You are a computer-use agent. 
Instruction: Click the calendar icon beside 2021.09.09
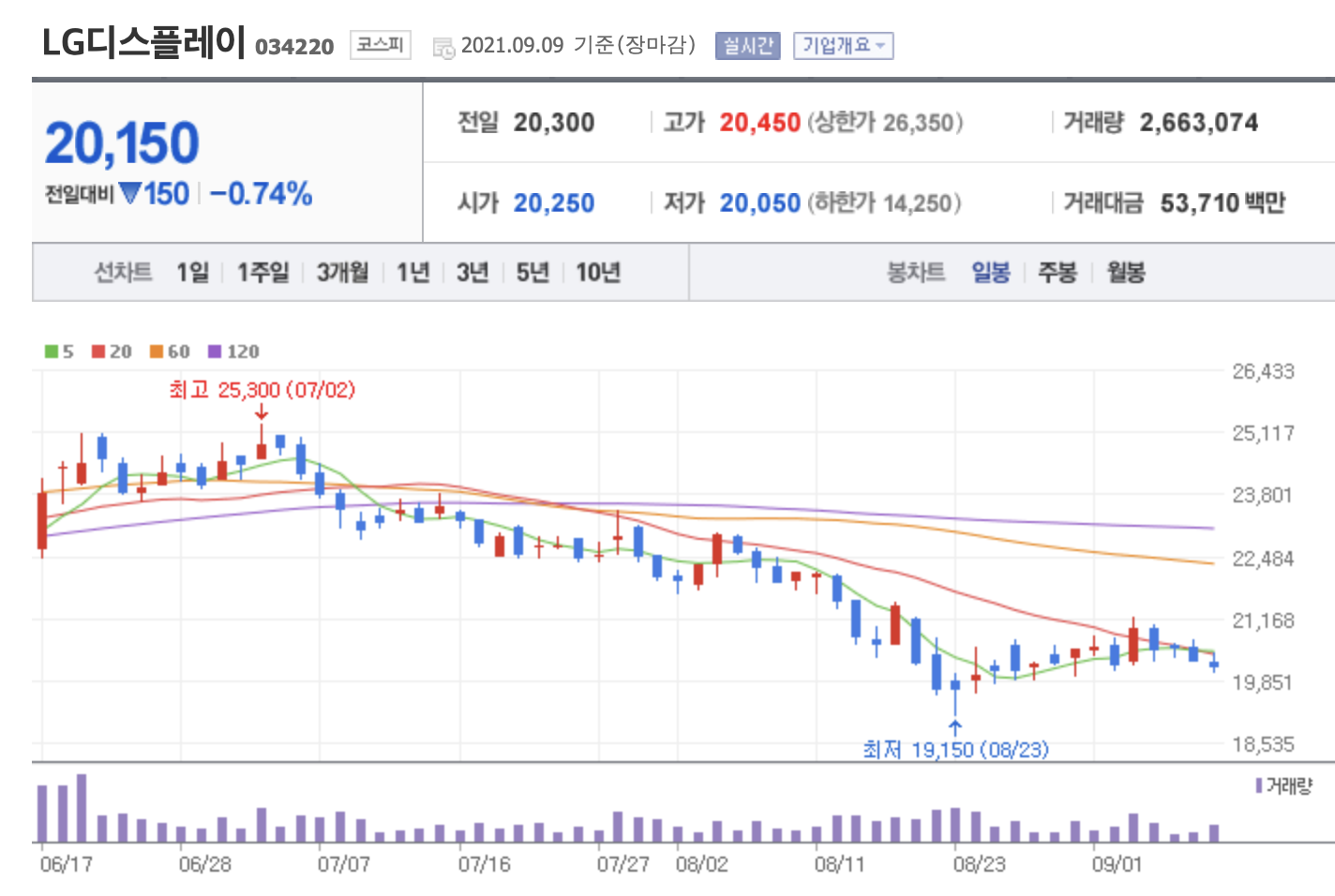[443, 47]
